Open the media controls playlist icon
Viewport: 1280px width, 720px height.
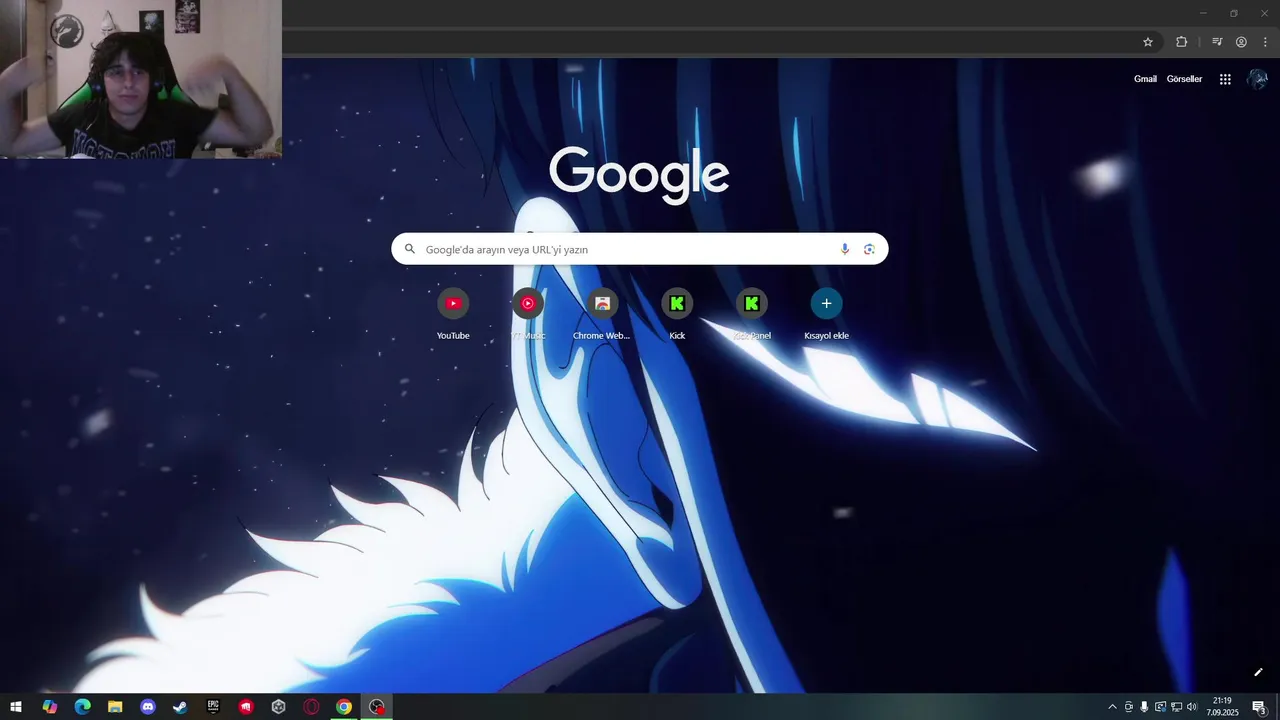pos(1217,42)
